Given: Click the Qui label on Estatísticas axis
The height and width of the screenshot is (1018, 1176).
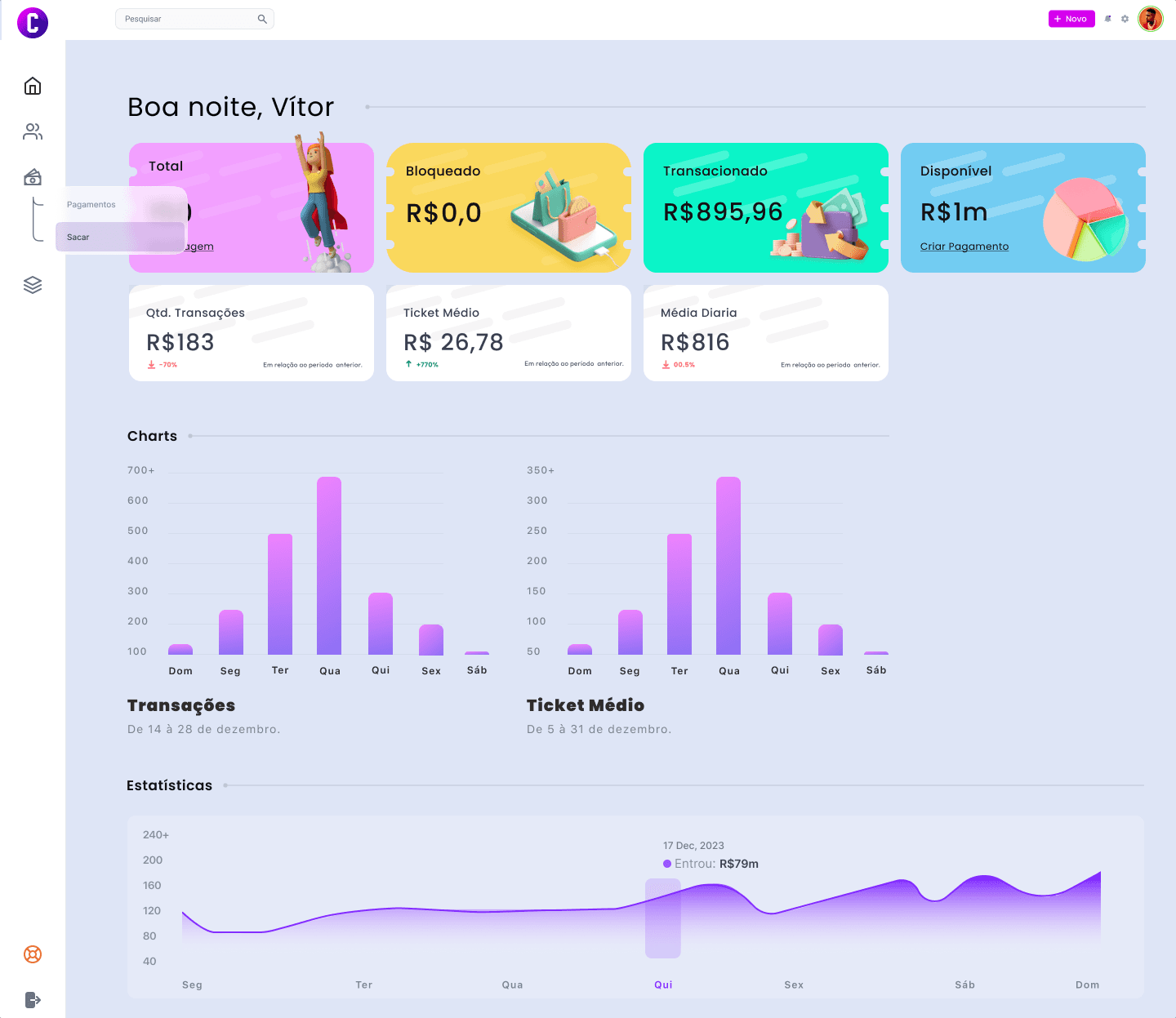Looking at the screenshot, I should 663,985.
